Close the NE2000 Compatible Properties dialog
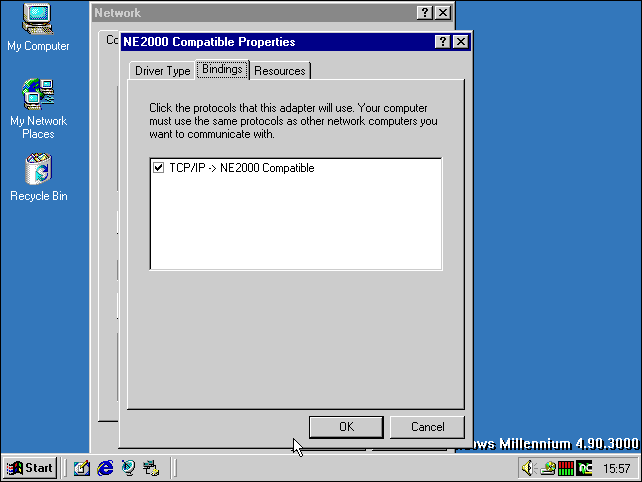This screenshot has height=482, width=642. (461, 42)
